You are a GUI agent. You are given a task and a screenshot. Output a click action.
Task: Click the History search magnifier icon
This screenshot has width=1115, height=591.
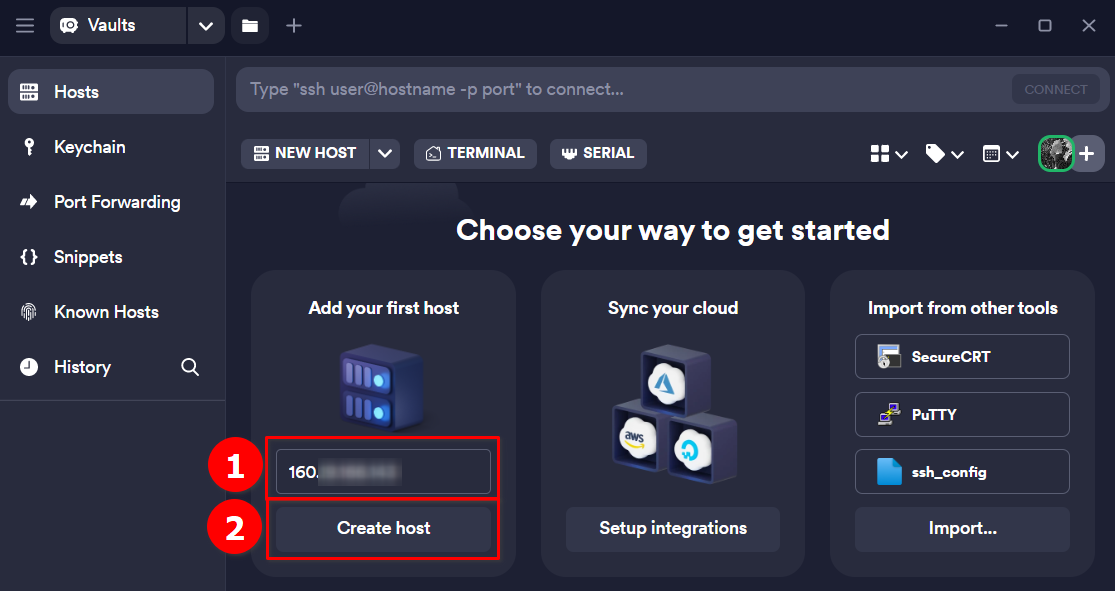190,367
